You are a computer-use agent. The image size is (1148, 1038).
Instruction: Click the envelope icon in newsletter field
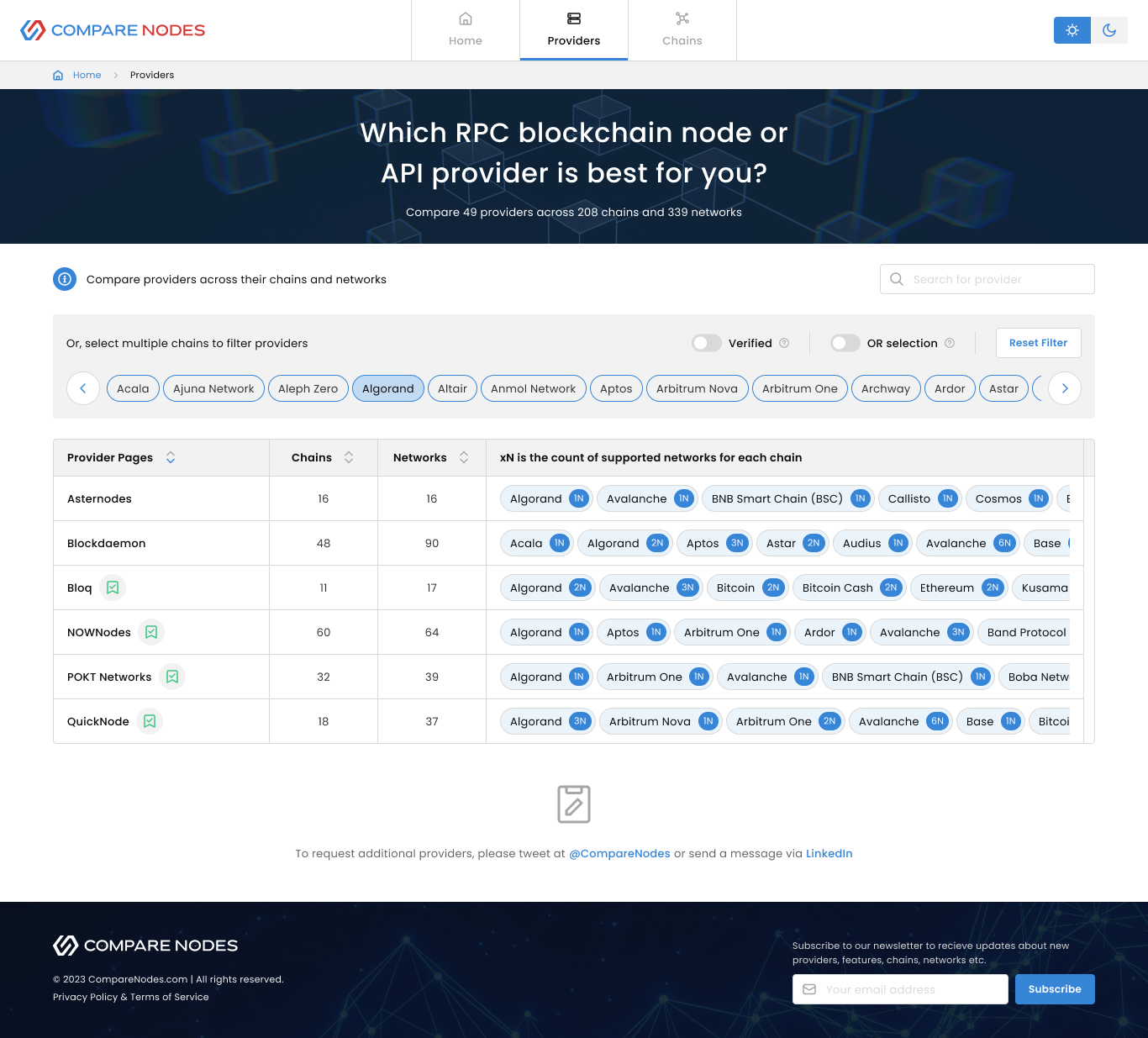tap(809, 989)
